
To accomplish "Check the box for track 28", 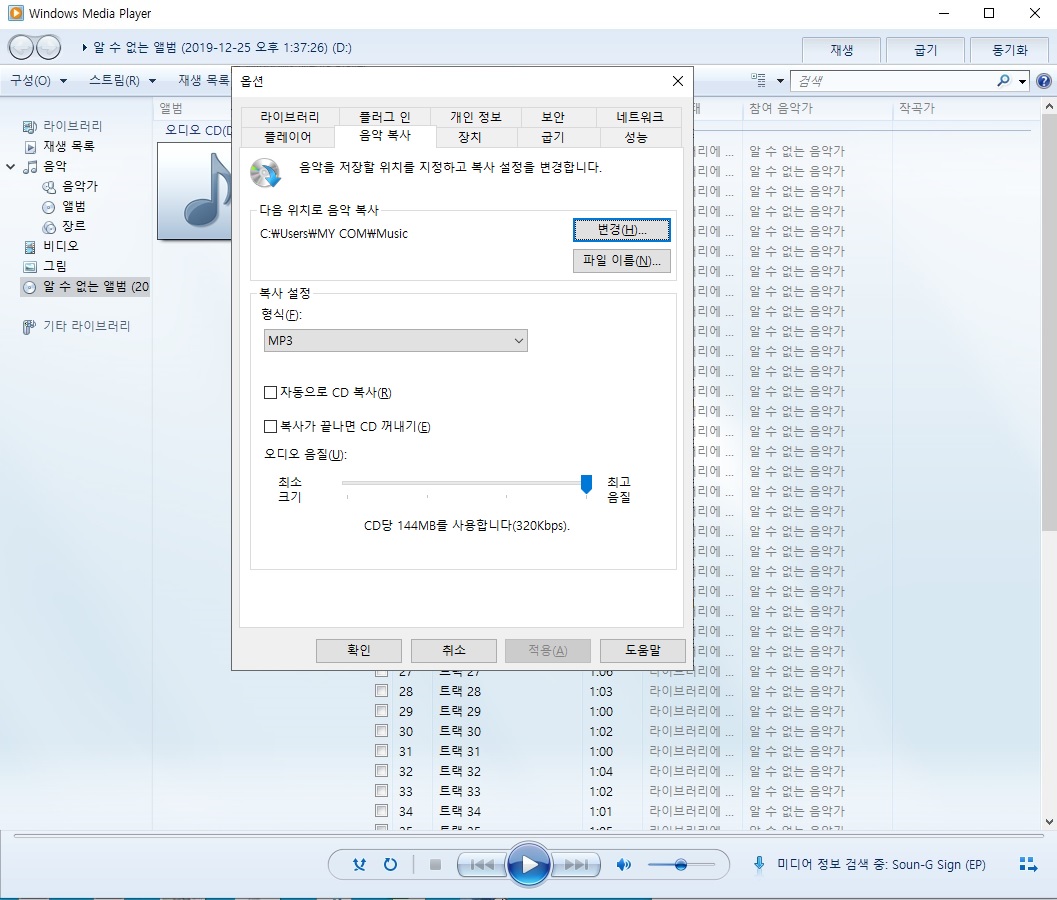I will click(382, 690).
